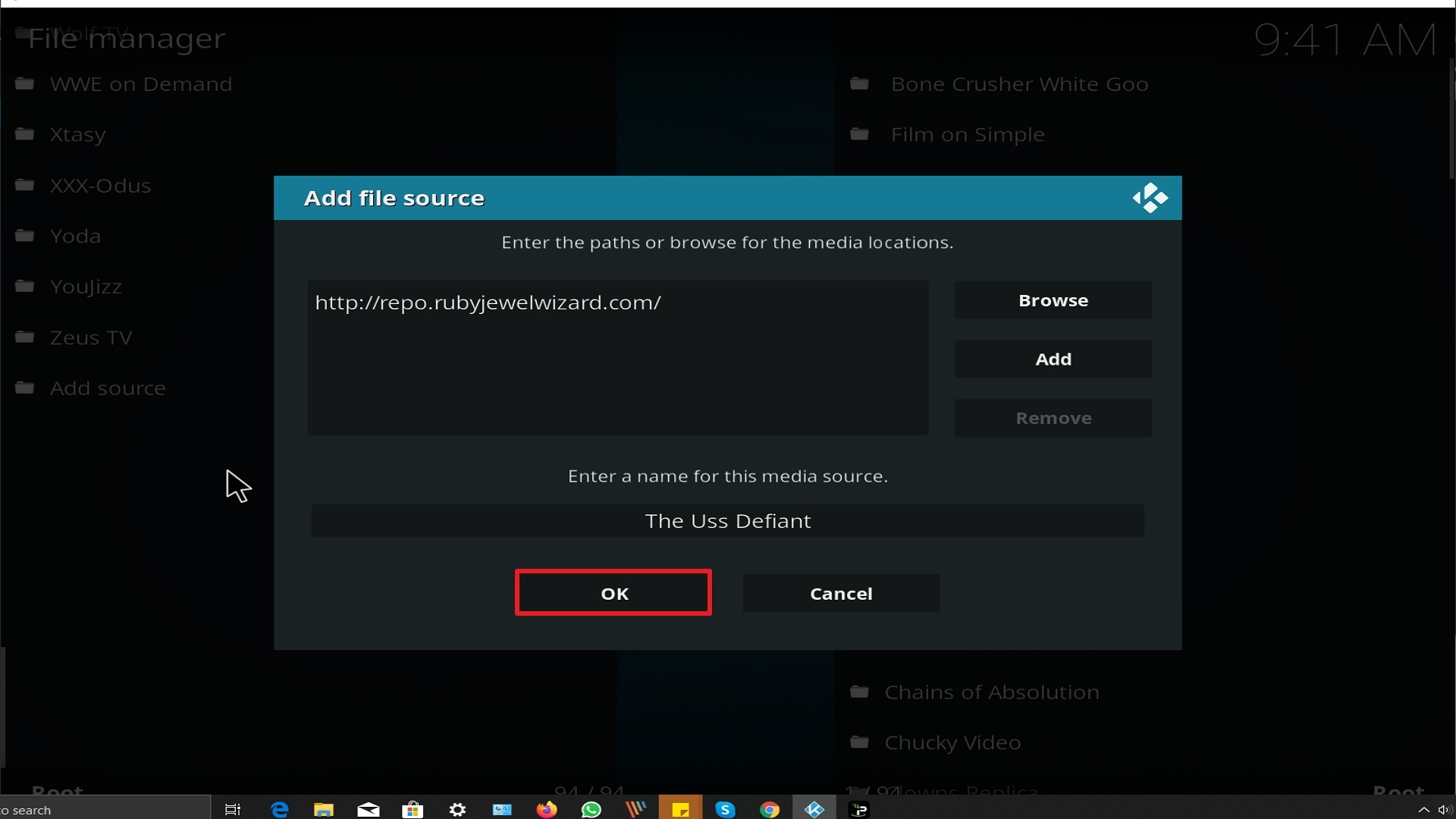Click Add source in left list

pos(108,388)
